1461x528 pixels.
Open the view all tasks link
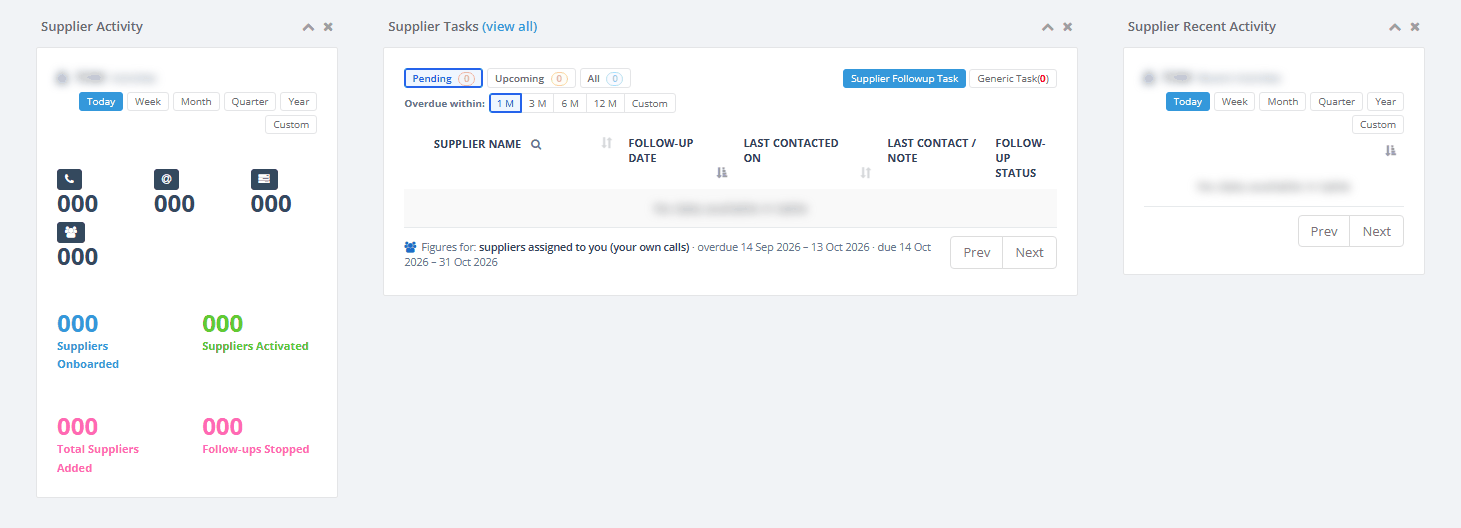(510, 27)
